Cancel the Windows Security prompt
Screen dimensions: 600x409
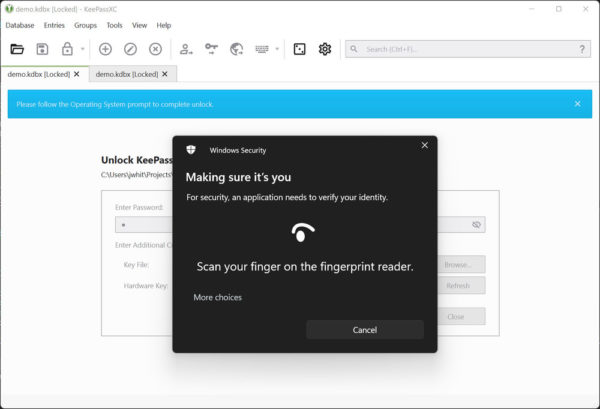365,330
